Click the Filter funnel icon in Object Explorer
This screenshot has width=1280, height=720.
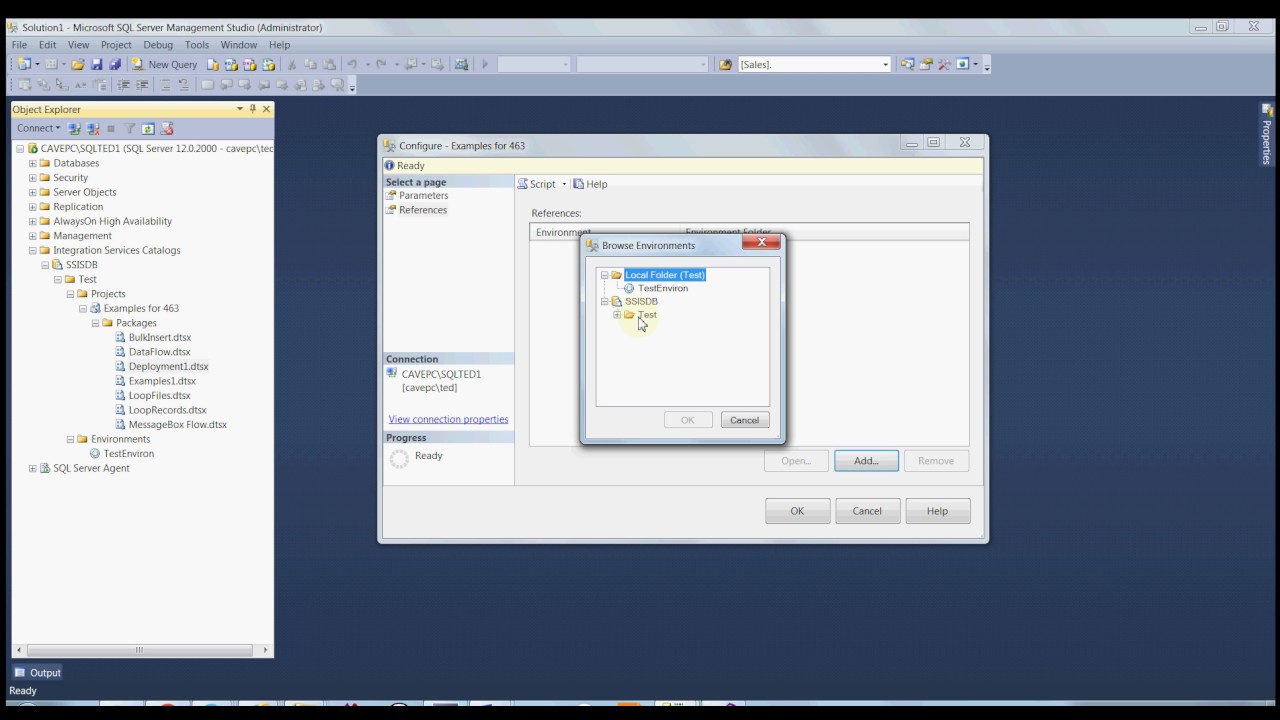click(x=130, y=128)
